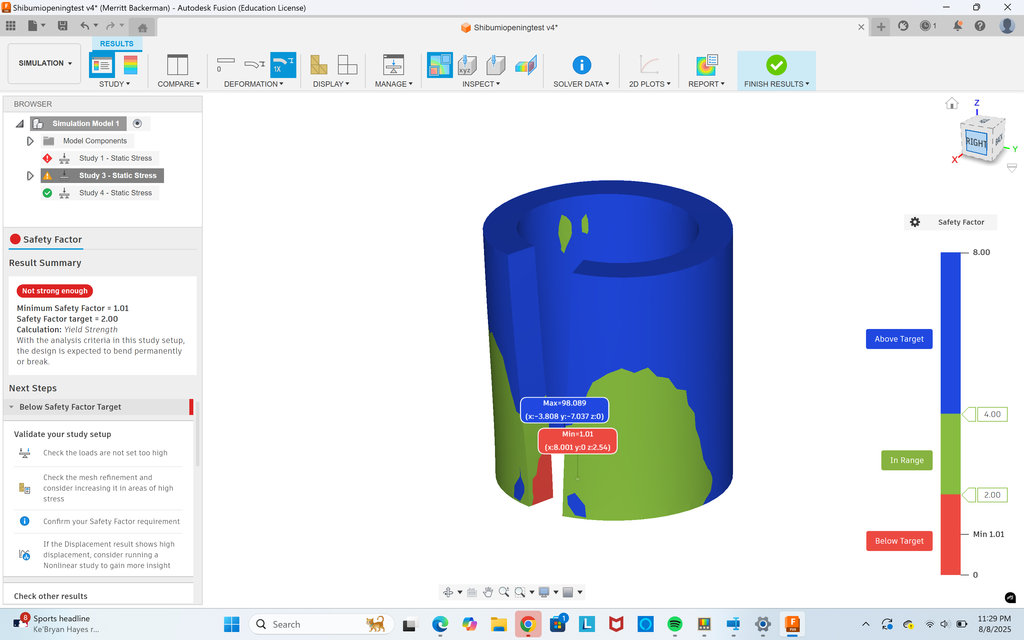
Task: Open the INSPECT dropdown menu
Action: [481, 84]
